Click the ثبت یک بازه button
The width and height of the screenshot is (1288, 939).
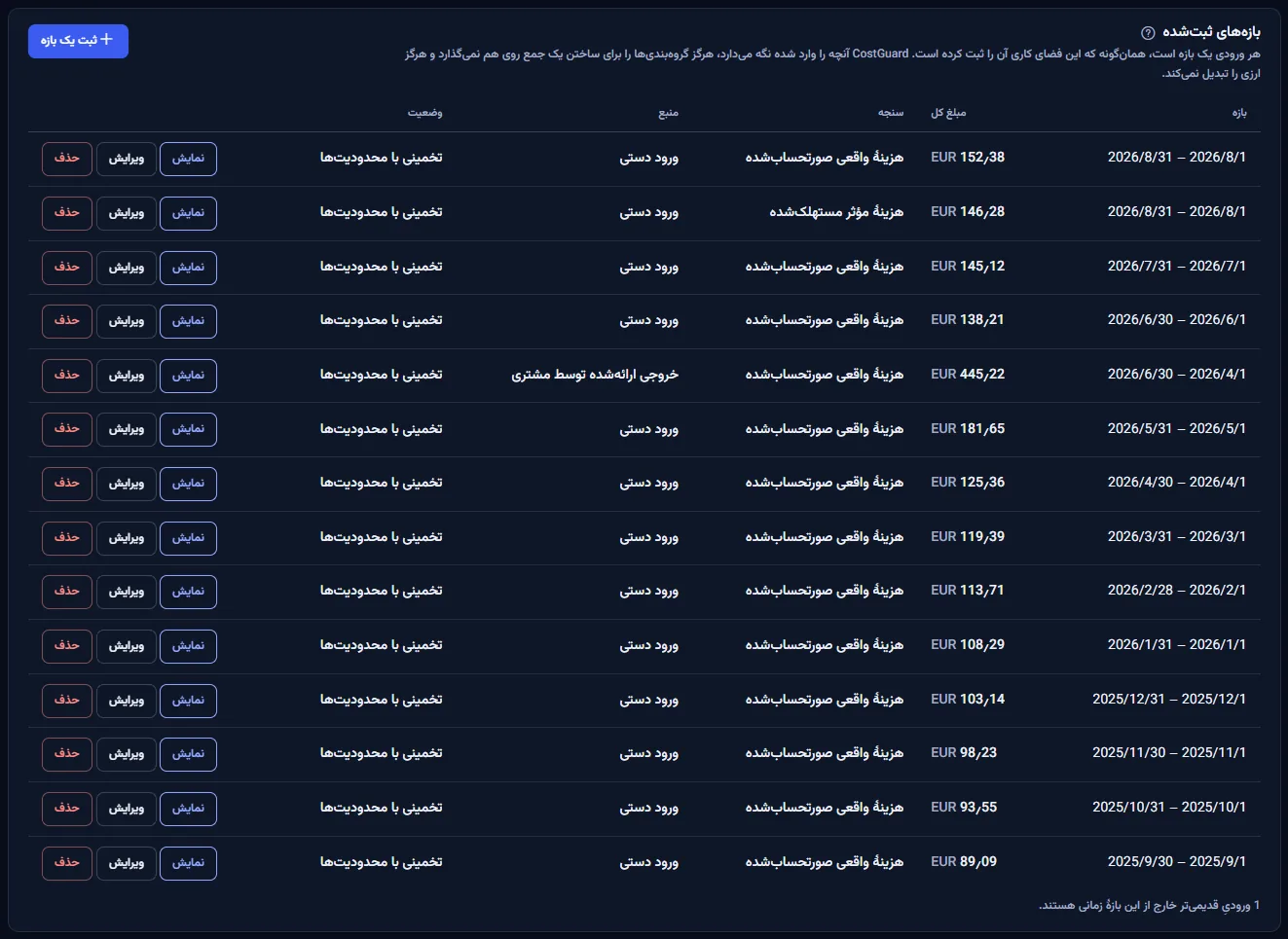point(78,41)
